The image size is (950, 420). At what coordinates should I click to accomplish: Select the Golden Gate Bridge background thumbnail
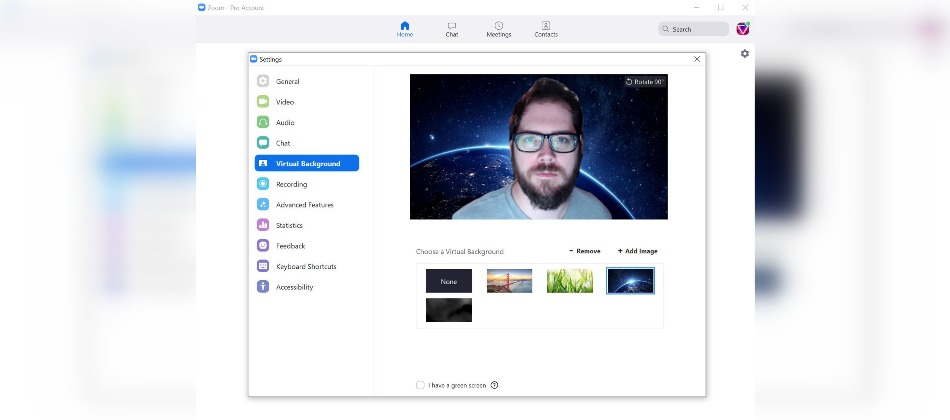(509, 281)
